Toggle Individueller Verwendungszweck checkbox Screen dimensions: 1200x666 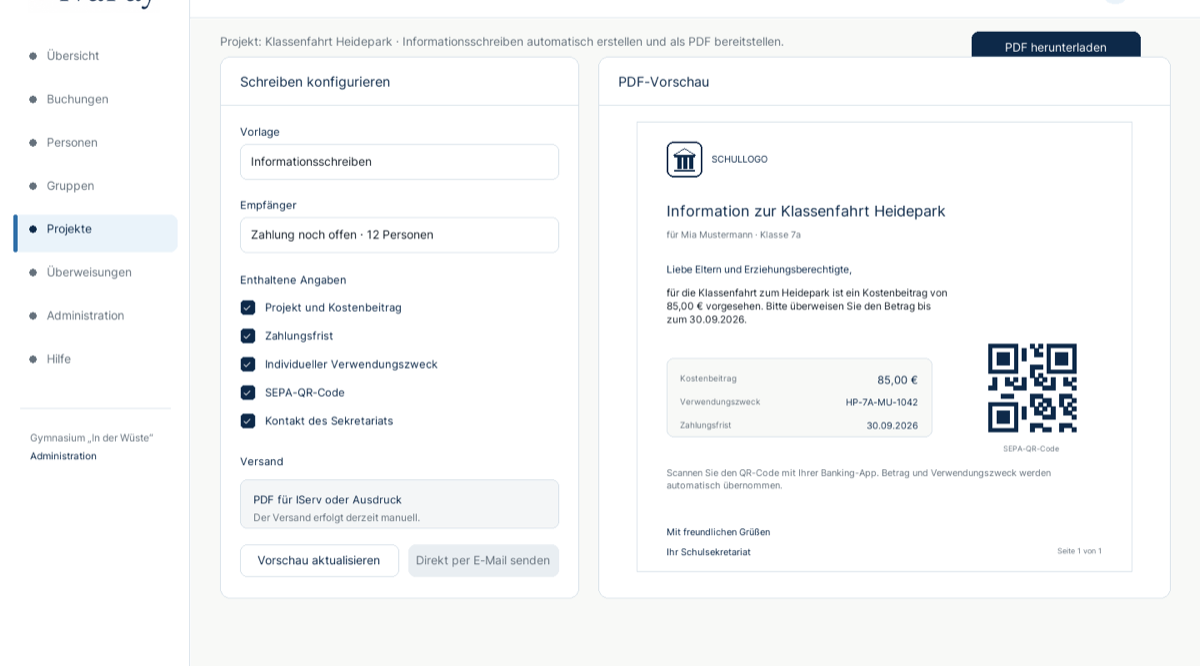pos(248,364)
